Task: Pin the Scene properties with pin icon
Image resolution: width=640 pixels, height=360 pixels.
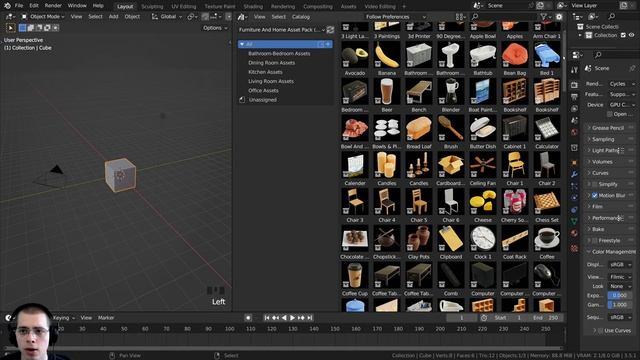Action: [x=632, y=68]
